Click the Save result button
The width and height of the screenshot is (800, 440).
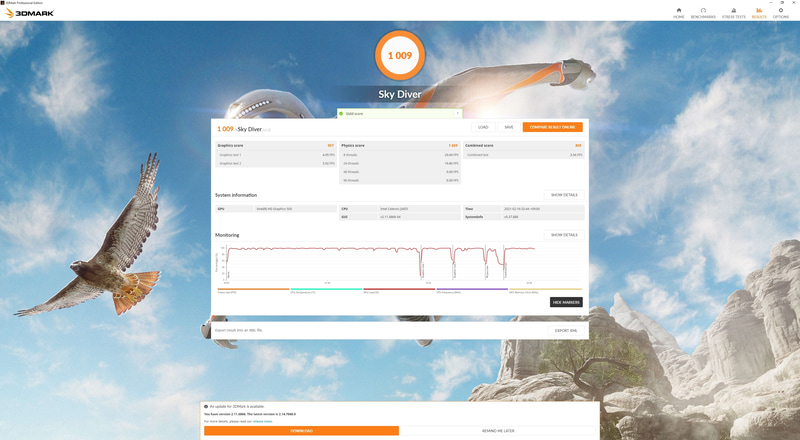tap(509, 127)
